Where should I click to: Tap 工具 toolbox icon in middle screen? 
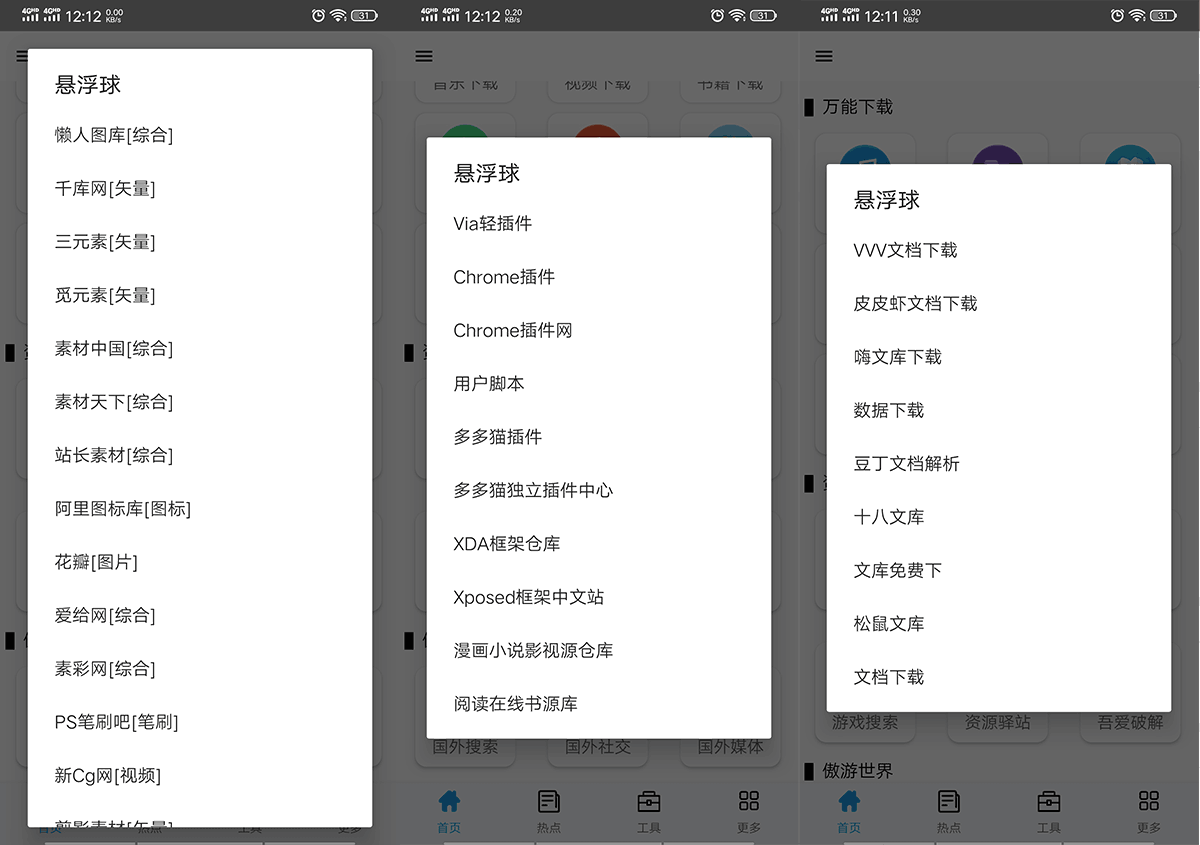pyautogui.click(x=649, y=801)
